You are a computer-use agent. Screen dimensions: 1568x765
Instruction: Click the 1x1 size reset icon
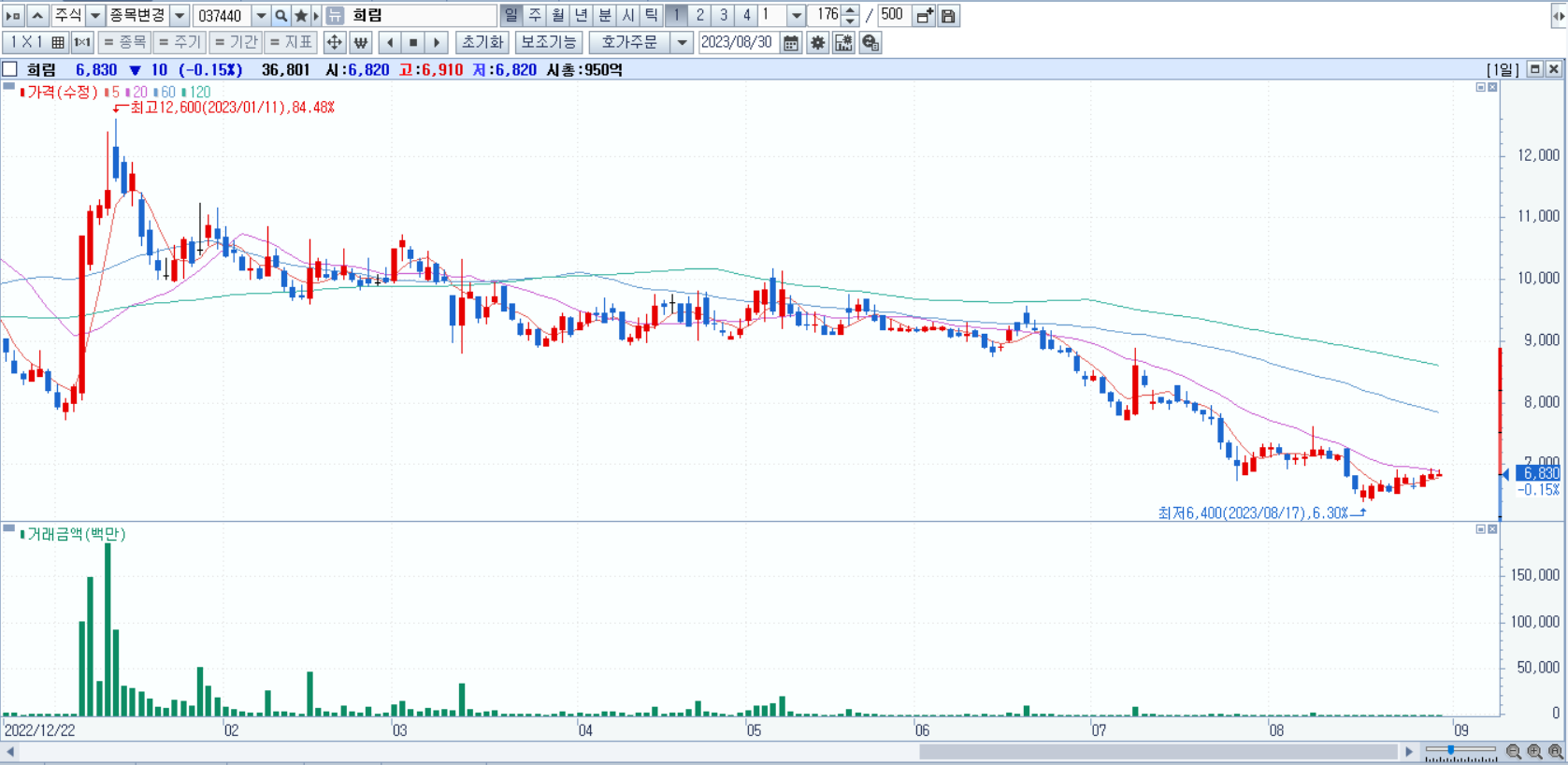pyautogui.click(x=82, y=42)
